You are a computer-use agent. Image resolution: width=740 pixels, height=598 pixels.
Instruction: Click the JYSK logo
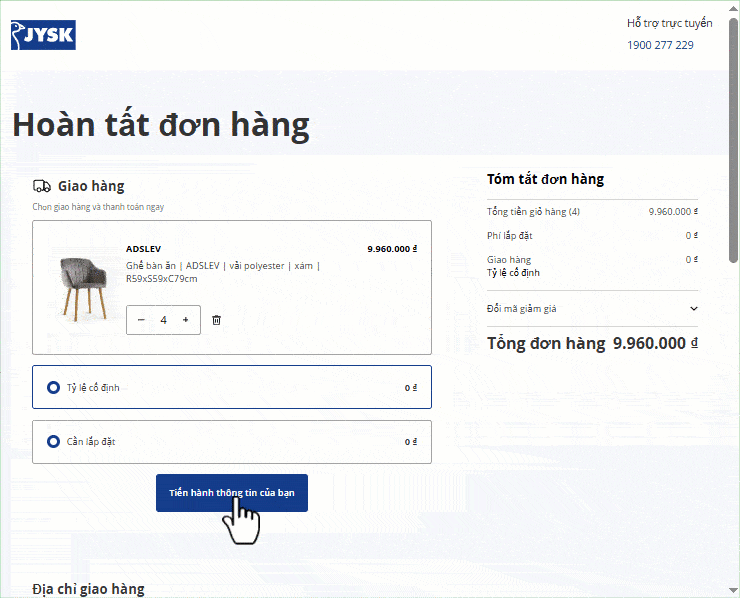coord(44,35)
